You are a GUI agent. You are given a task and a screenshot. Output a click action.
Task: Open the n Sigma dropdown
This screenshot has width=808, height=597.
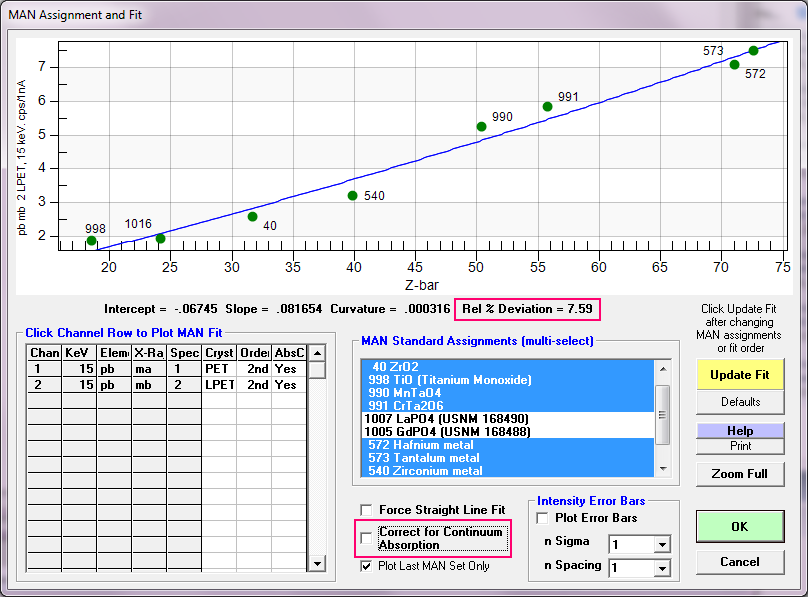pyautogui.click(x=660, y=544)
